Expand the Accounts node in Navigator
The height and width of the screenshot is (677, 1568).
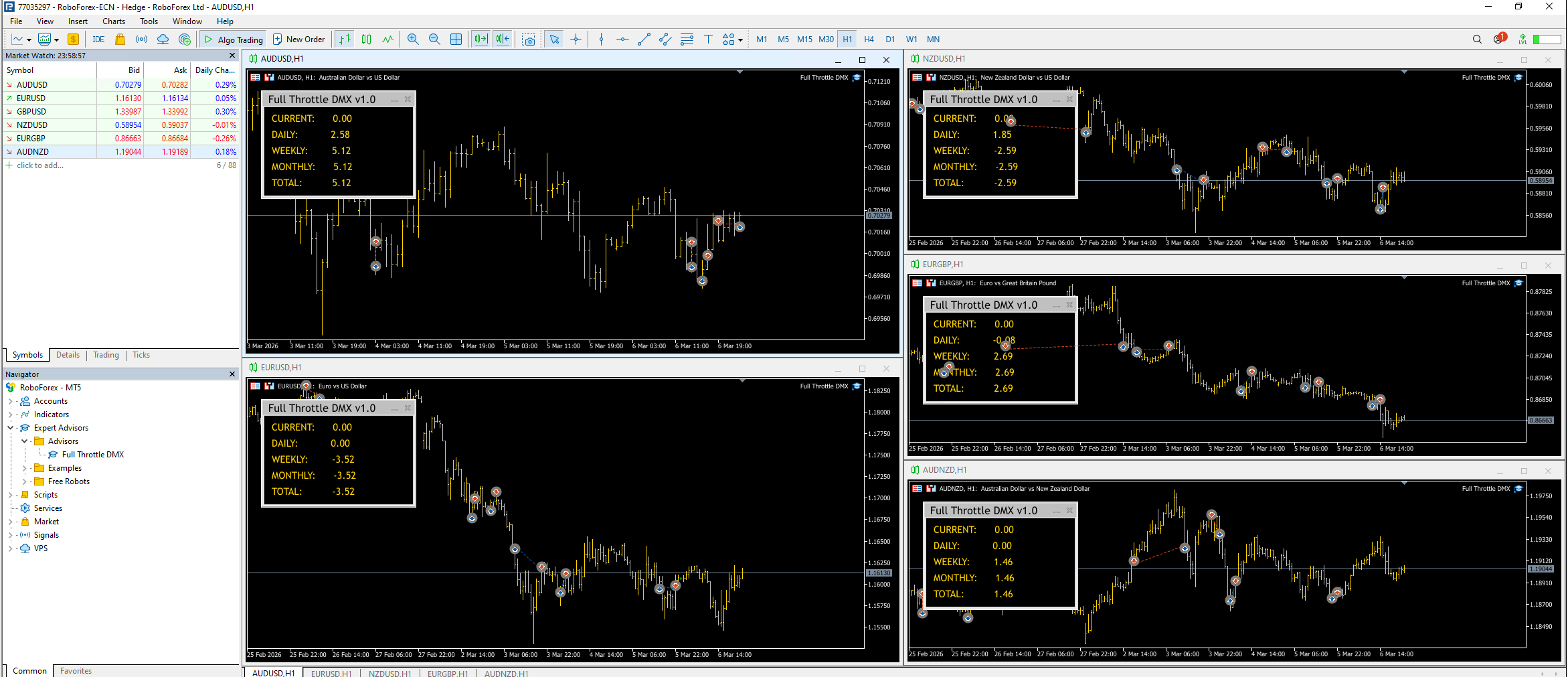10,401
